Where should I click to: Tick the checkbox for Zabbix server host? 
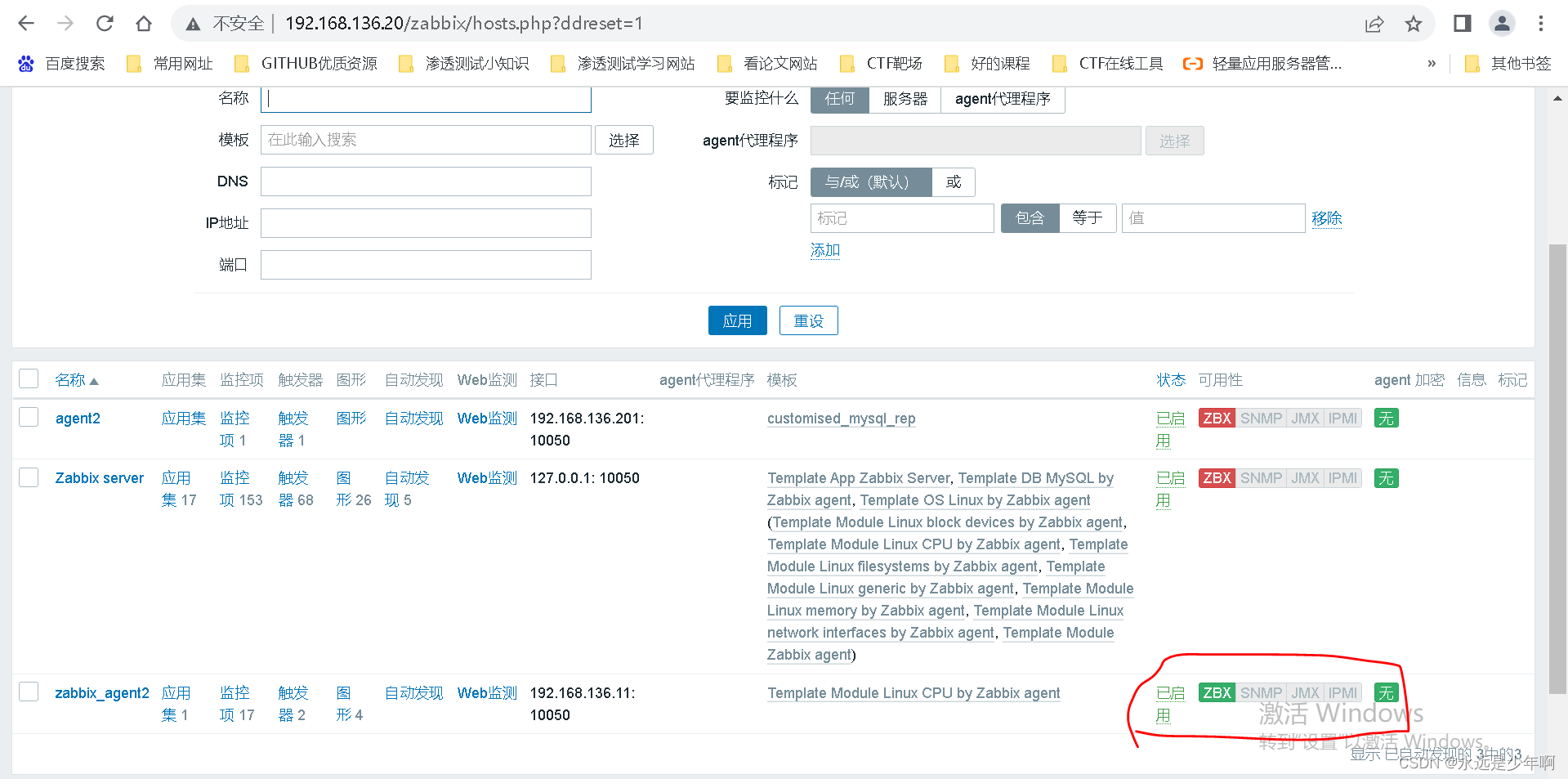click(29, 477)
